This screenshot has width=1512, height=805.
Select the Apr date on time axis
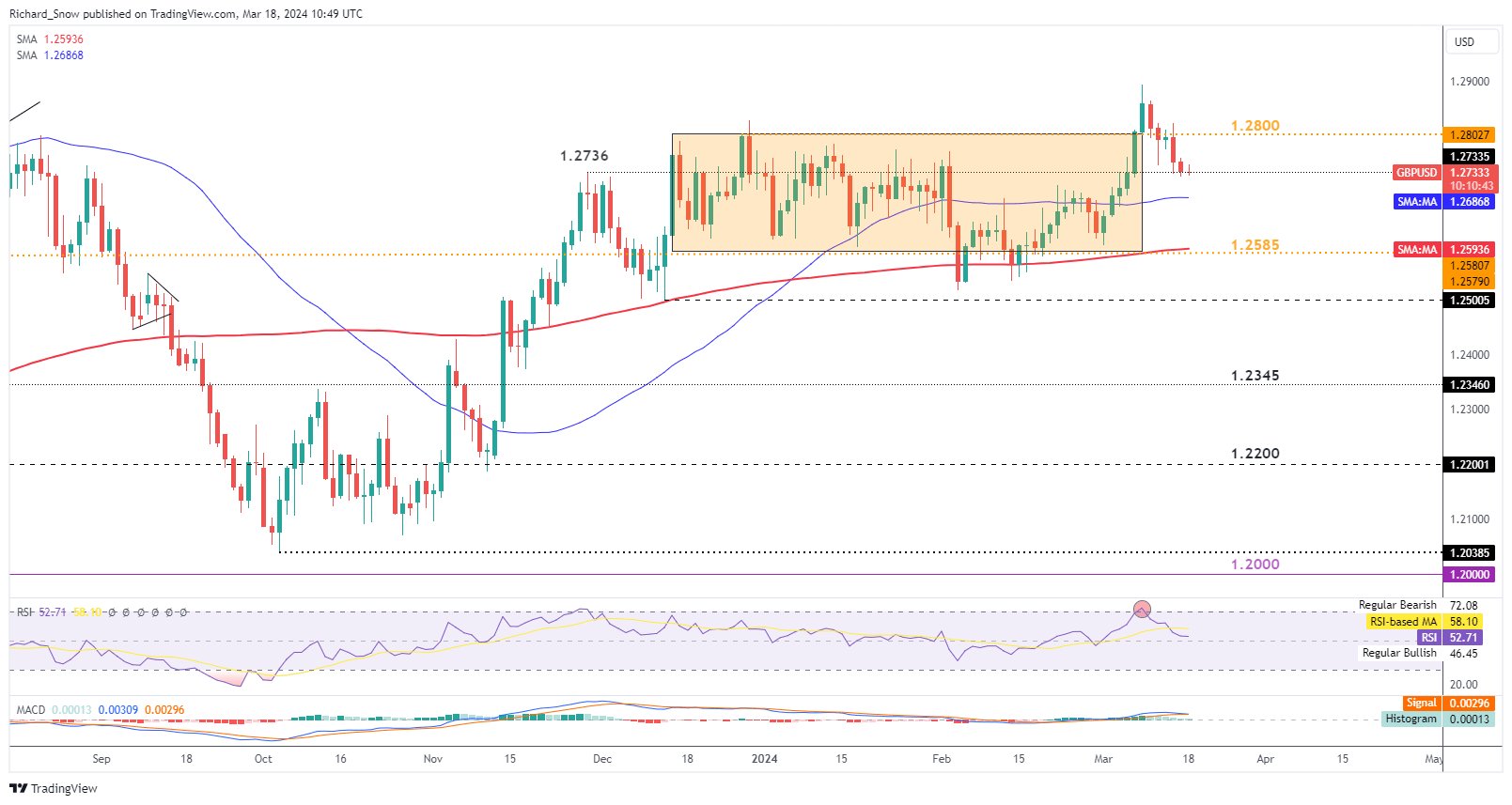(1266, 759)
